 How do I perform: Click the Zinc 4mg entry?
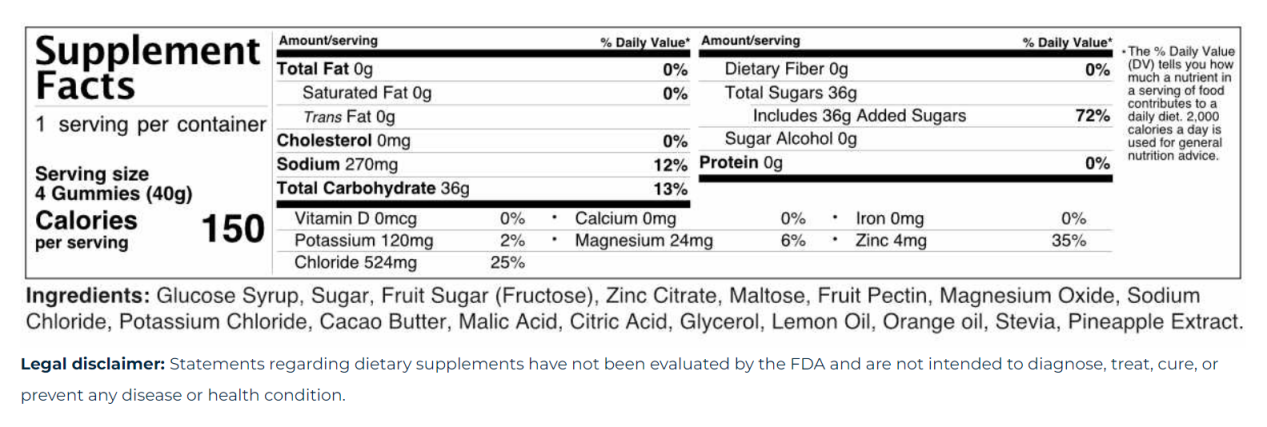click(x=891, y=240)
